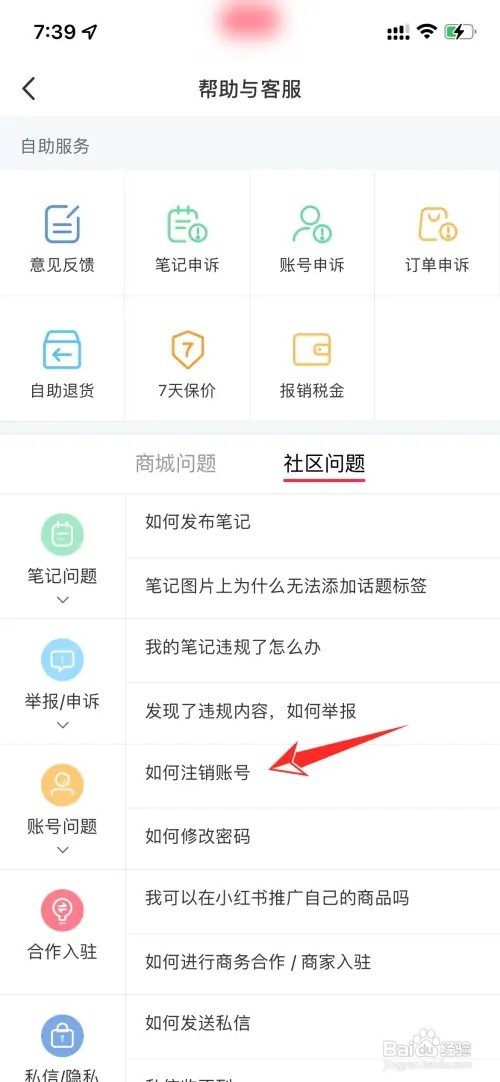Tap the back arrow icon

point(28,89)
